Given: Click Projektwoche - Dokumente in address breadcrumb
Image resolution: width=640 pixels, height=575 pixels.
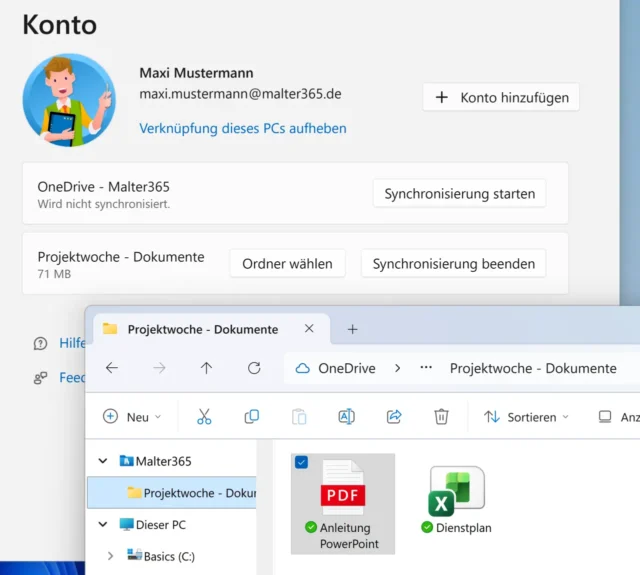Looking at the screenshot, I should click(x=533, y=369).
